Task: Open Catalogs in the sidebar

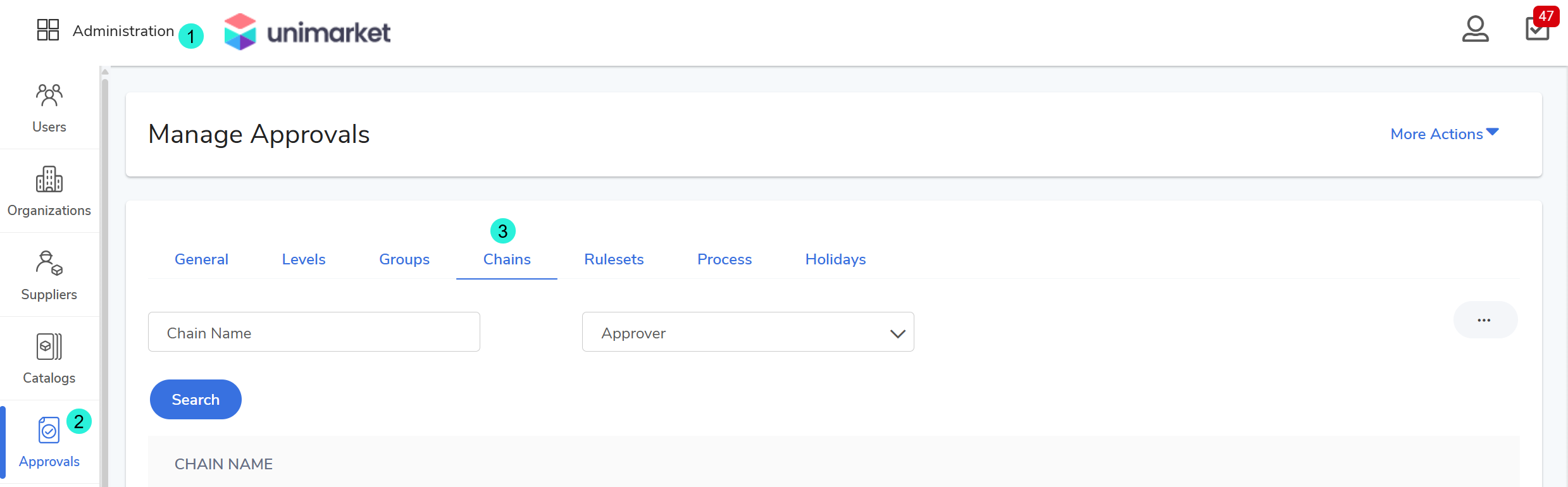Action: (x=49, y=359)
